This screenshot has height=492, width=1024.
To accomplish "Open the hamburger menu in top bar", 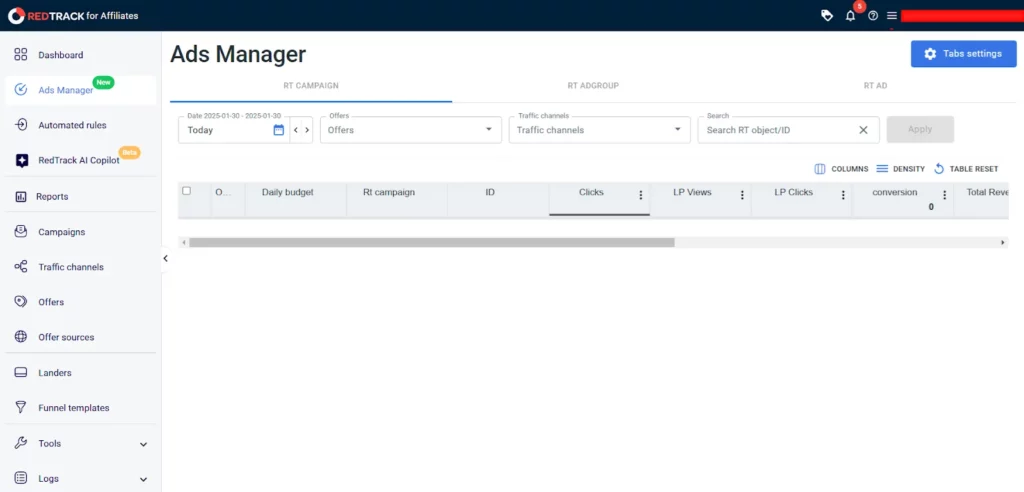I will (892, 16).
